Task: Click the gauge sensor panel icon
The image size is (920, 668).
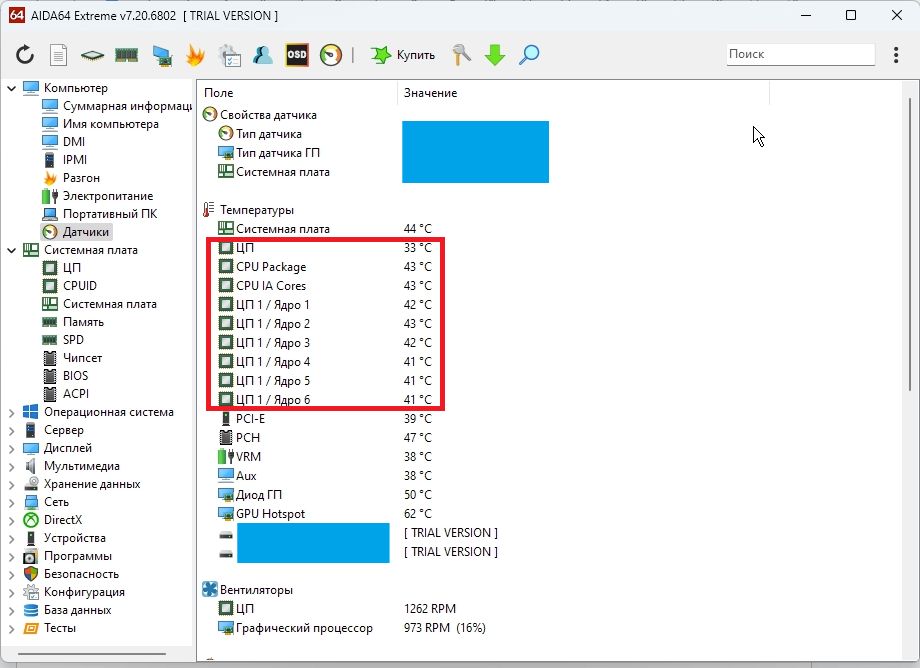Action: pyautogui.click(x=331, y=55)
